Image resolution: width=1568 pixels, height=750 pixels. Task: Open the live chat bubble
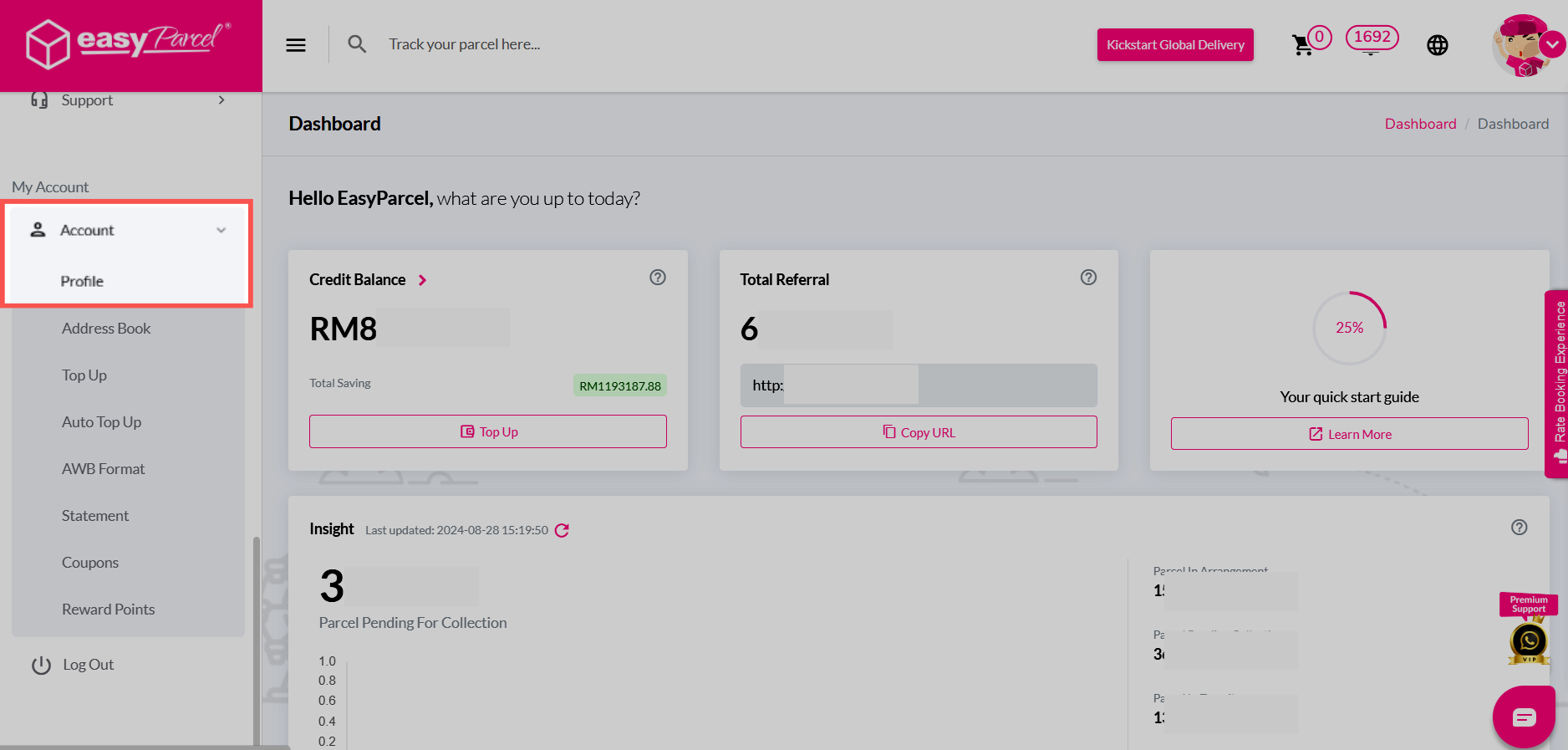click(1524, 717)
